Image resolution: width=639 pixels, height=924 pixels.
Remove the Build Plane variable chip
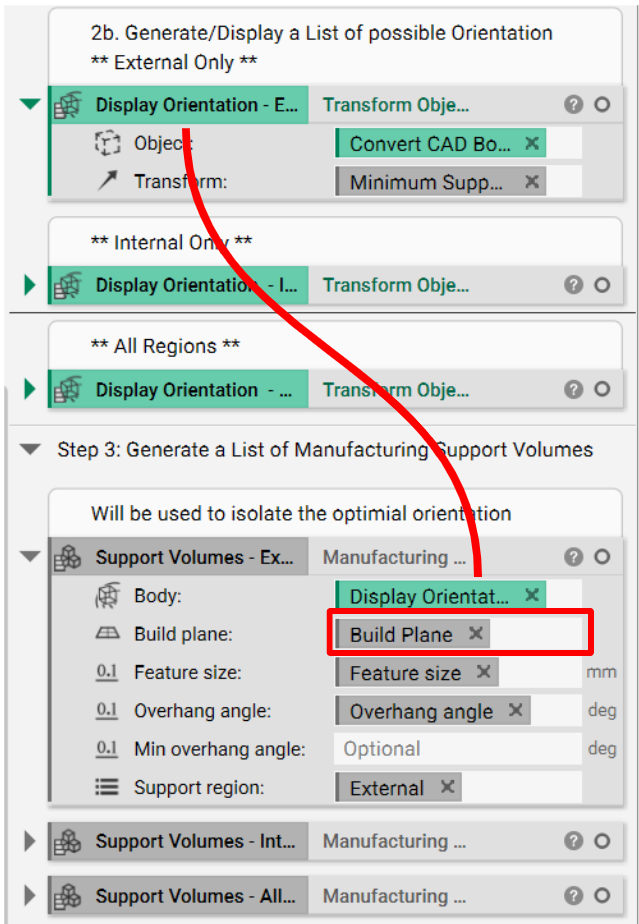pyautogui.click(x=476, y=634)
